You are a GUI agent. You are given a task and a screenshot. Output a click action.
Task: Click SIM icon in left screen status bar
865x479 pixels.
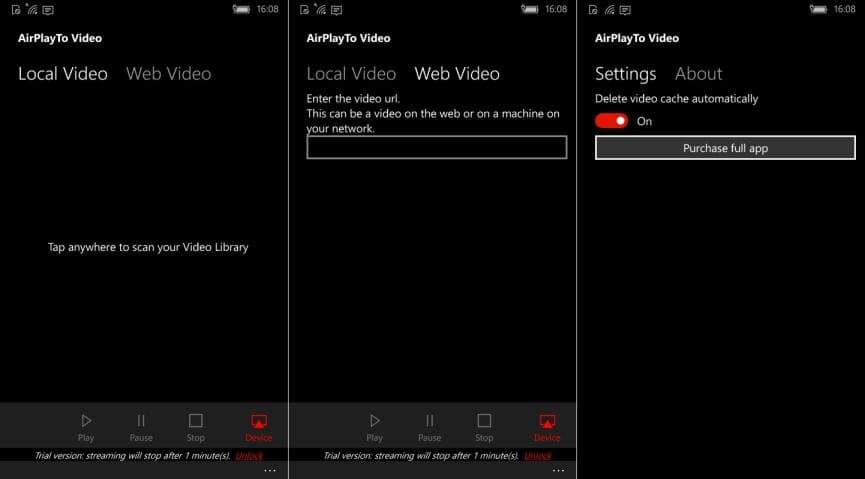16,10
